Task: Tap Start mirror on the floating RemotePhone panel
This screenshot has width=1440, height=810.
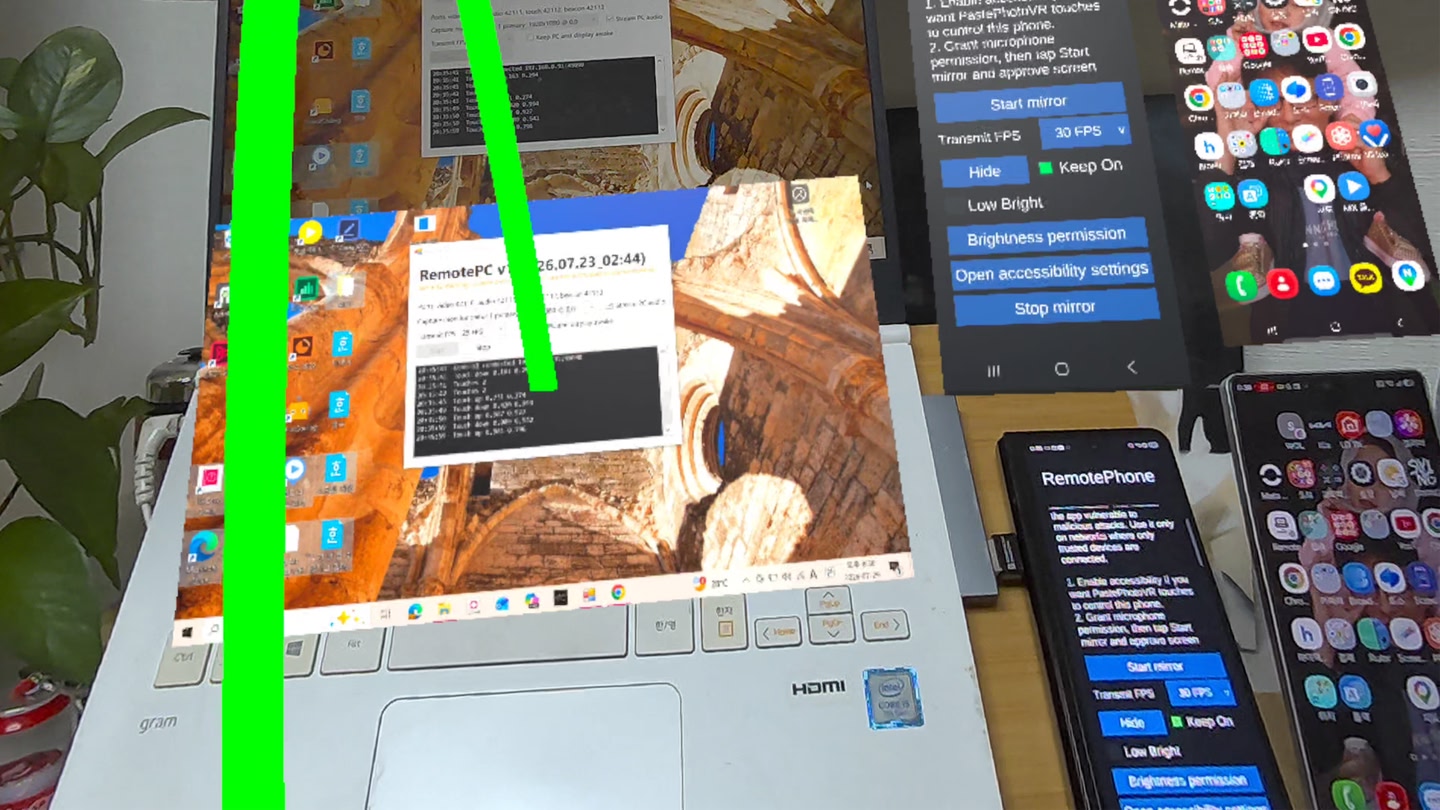Action: coord(1029,102)
